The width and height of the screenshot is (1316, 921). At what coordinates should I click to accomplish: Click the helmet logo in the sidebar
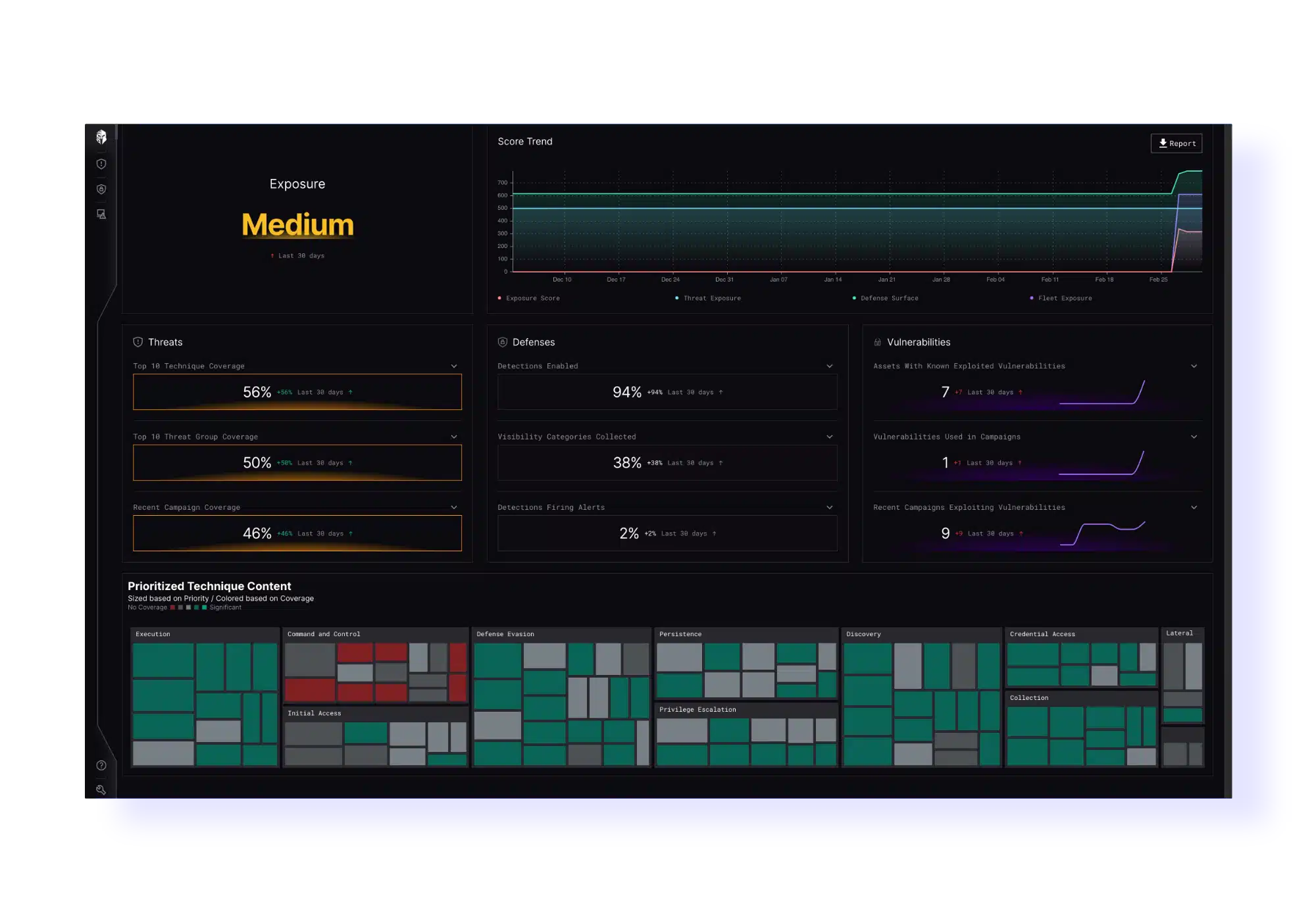click(101, 137)
